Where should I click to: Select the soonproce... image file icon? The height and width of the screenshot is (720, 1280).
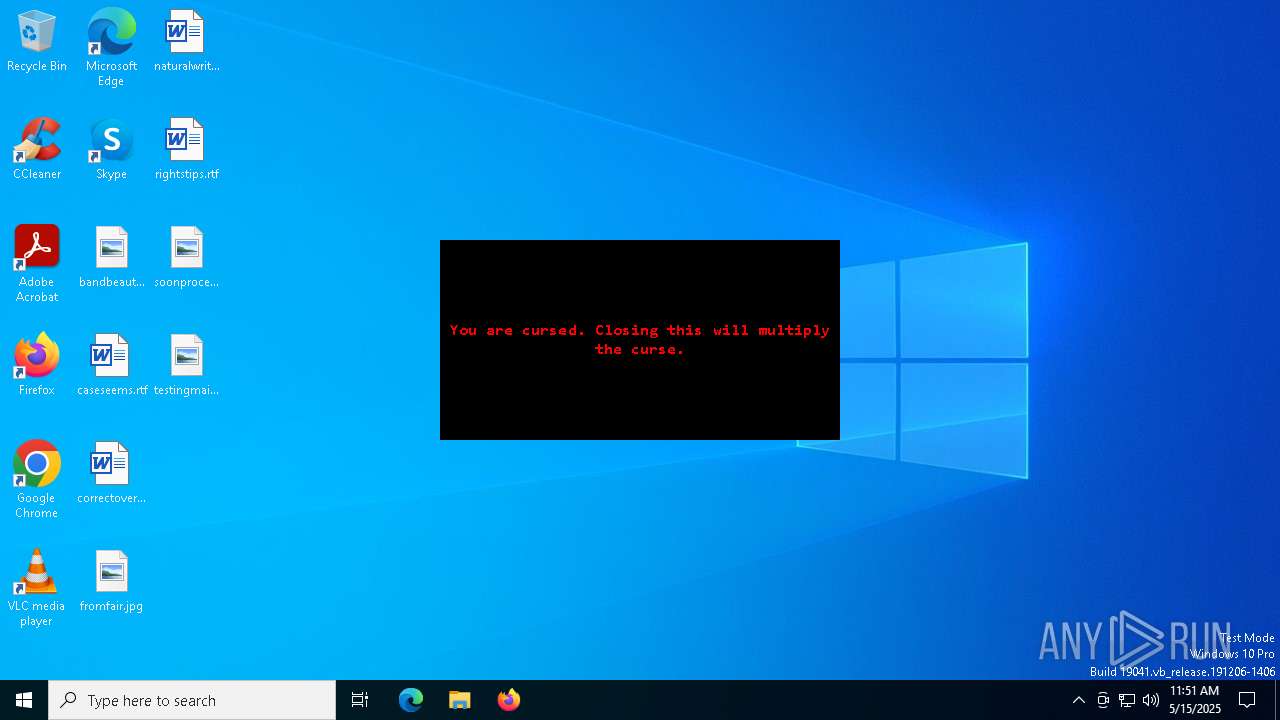pyautogui.click(x=186, y=258)
